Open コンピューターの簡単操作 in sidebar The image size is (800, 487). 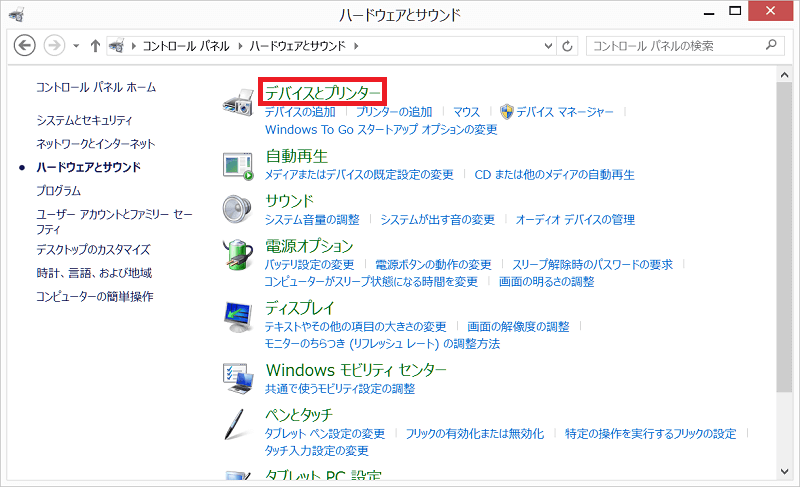tap(94, 296)
